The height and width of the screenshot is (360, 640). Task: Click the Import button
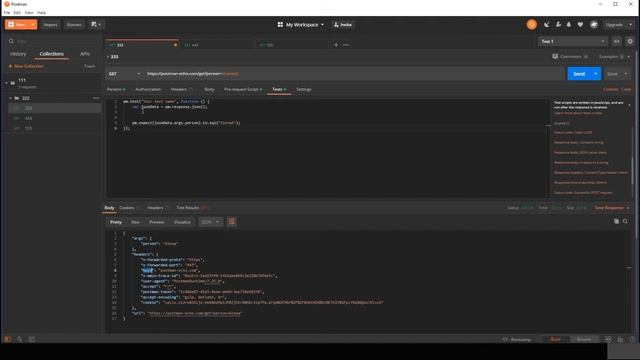click(51, 24)
